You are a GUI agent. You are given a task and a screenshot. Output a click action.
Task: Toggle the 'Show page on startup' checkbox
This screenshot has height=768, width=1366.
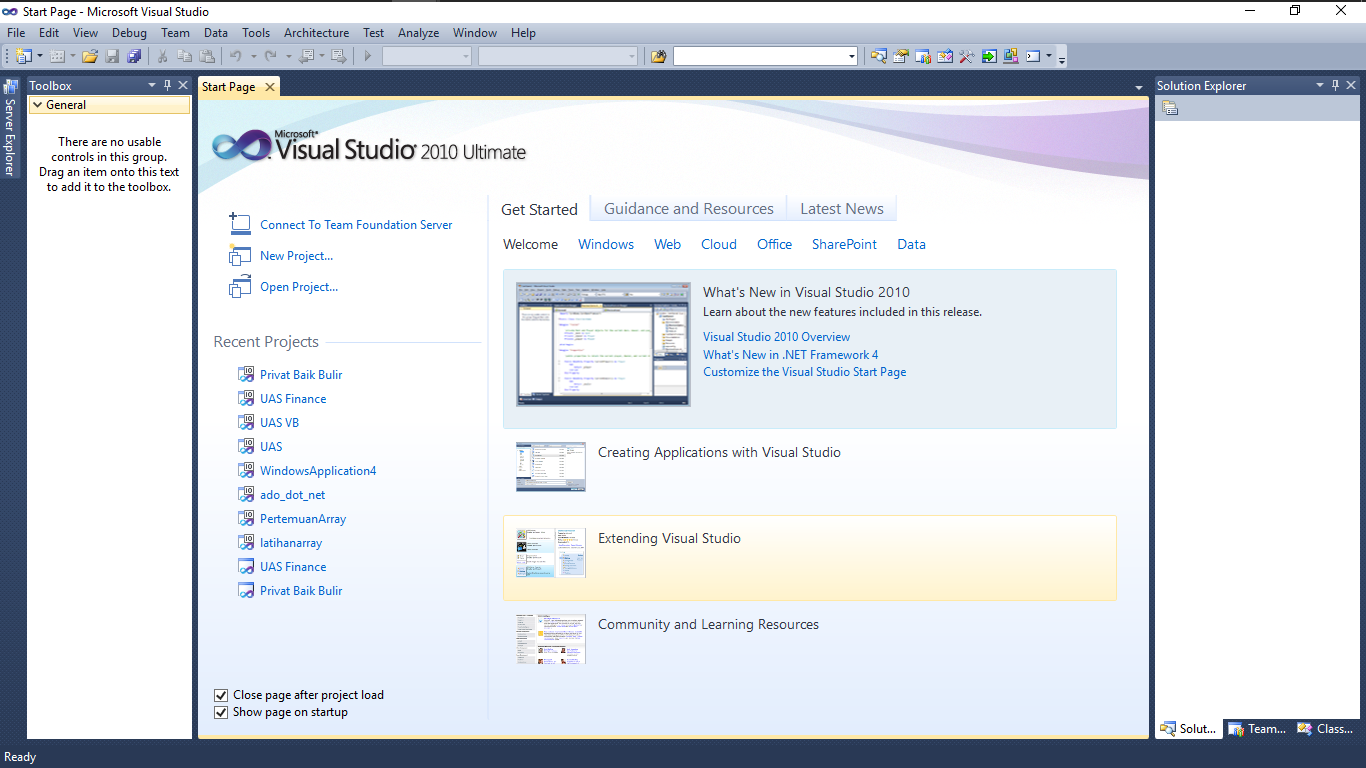point(221,712)
